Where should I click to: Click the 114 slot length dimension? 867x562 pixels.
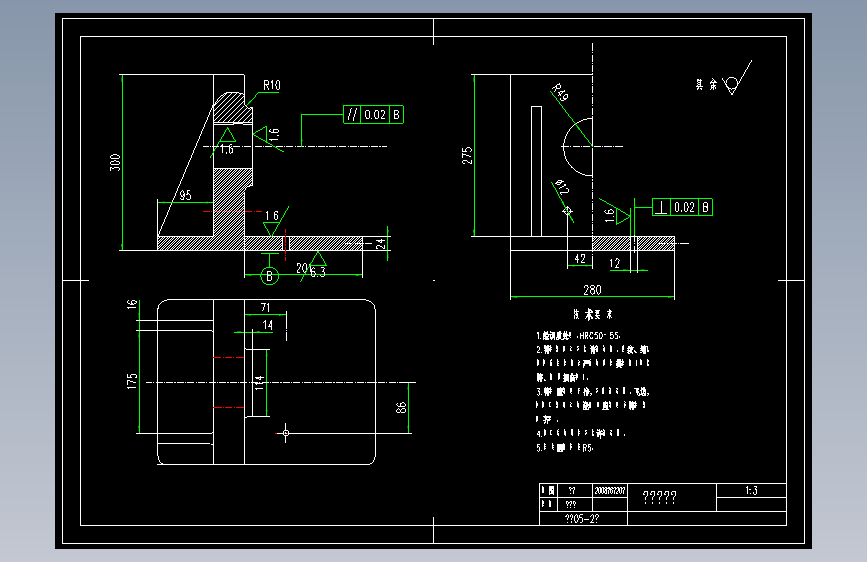pos(259,383)
